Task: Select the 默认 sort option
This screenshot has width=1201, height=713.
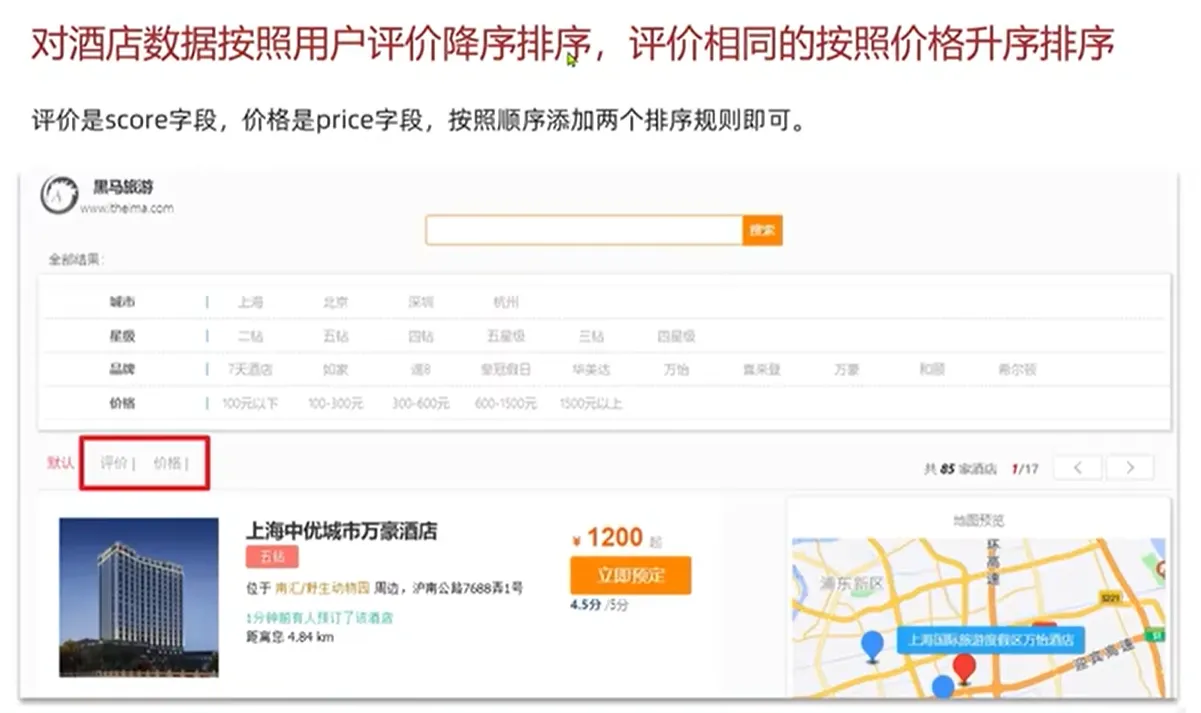Action: click(60, 463)
